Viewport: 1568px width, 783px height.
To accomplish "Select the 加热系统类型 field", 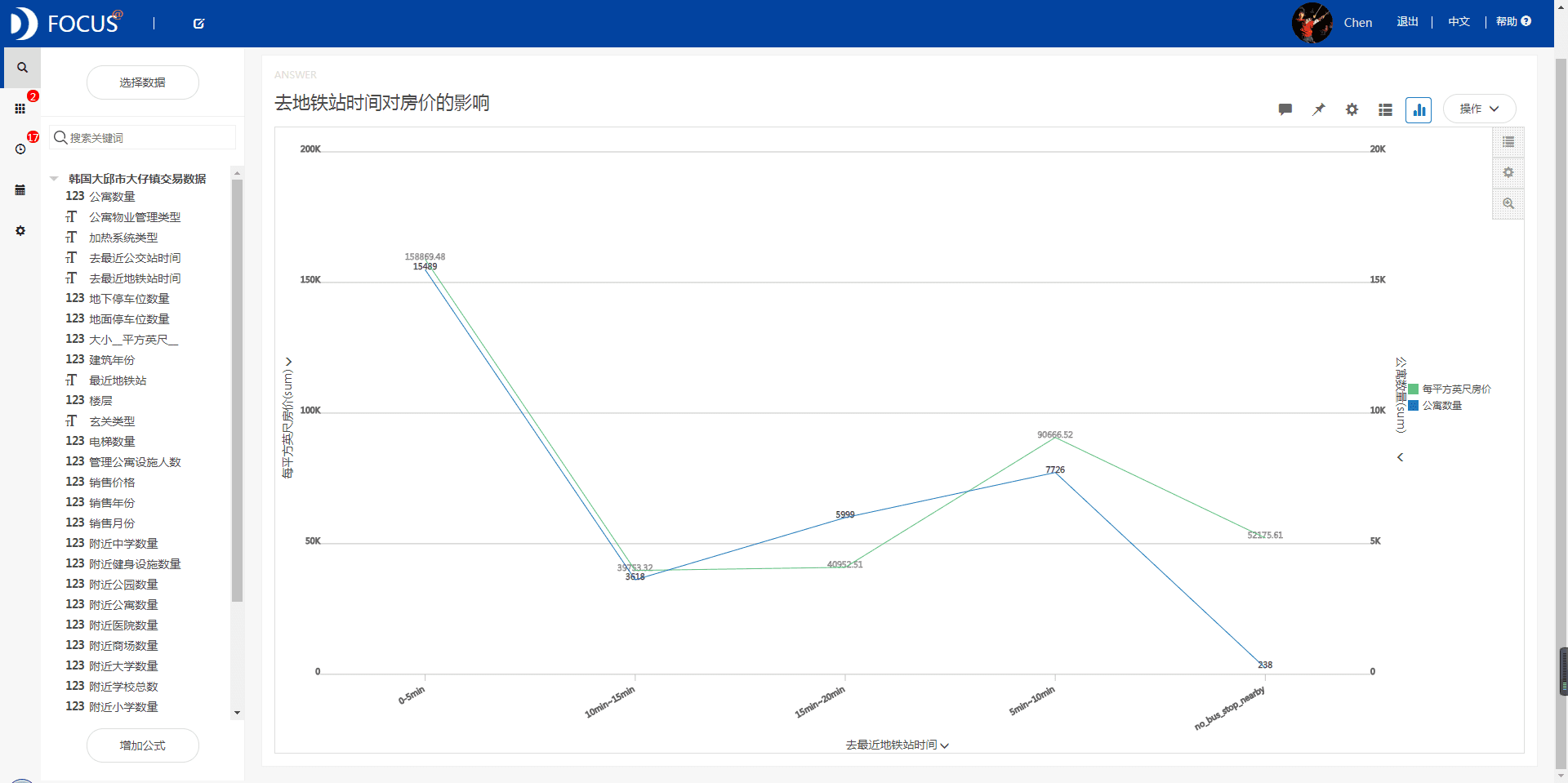I will (123, 238).
